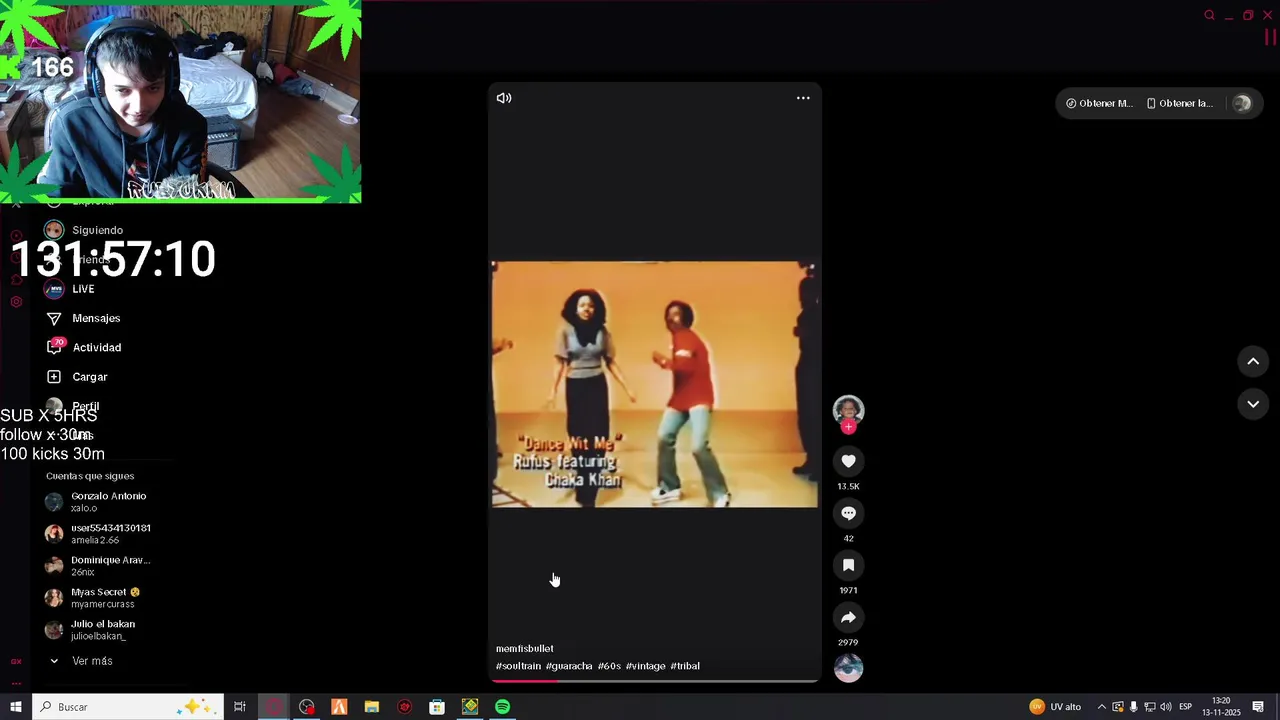Open File Explorer from the taskbar
Screen dimensions: 1280x720
pos(372,707)
